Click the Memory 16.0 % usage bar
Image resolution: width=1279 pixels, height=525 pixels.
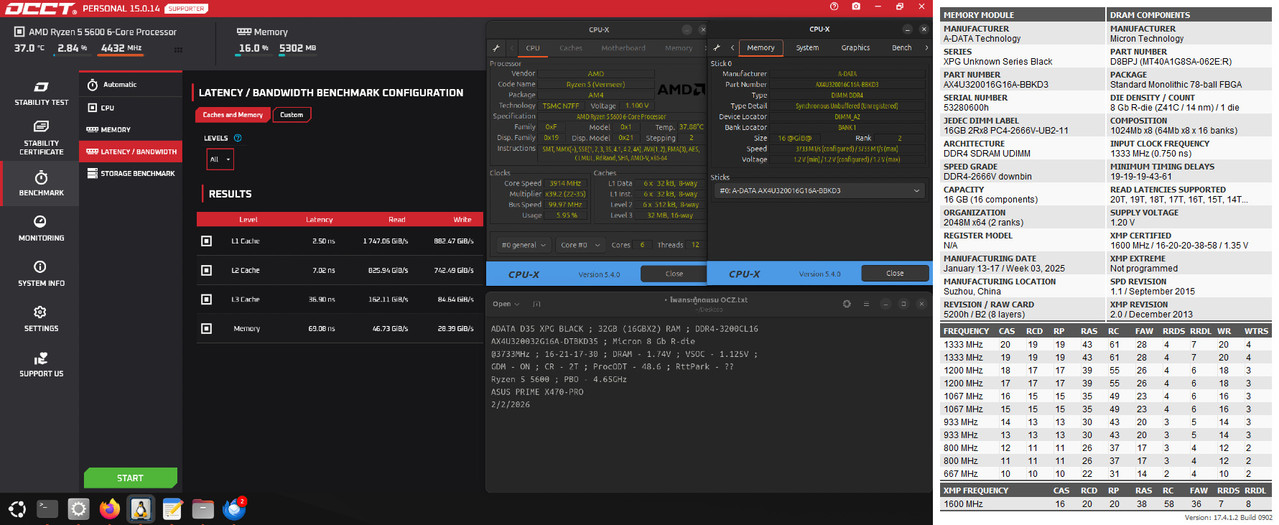[x=253, y=50]
